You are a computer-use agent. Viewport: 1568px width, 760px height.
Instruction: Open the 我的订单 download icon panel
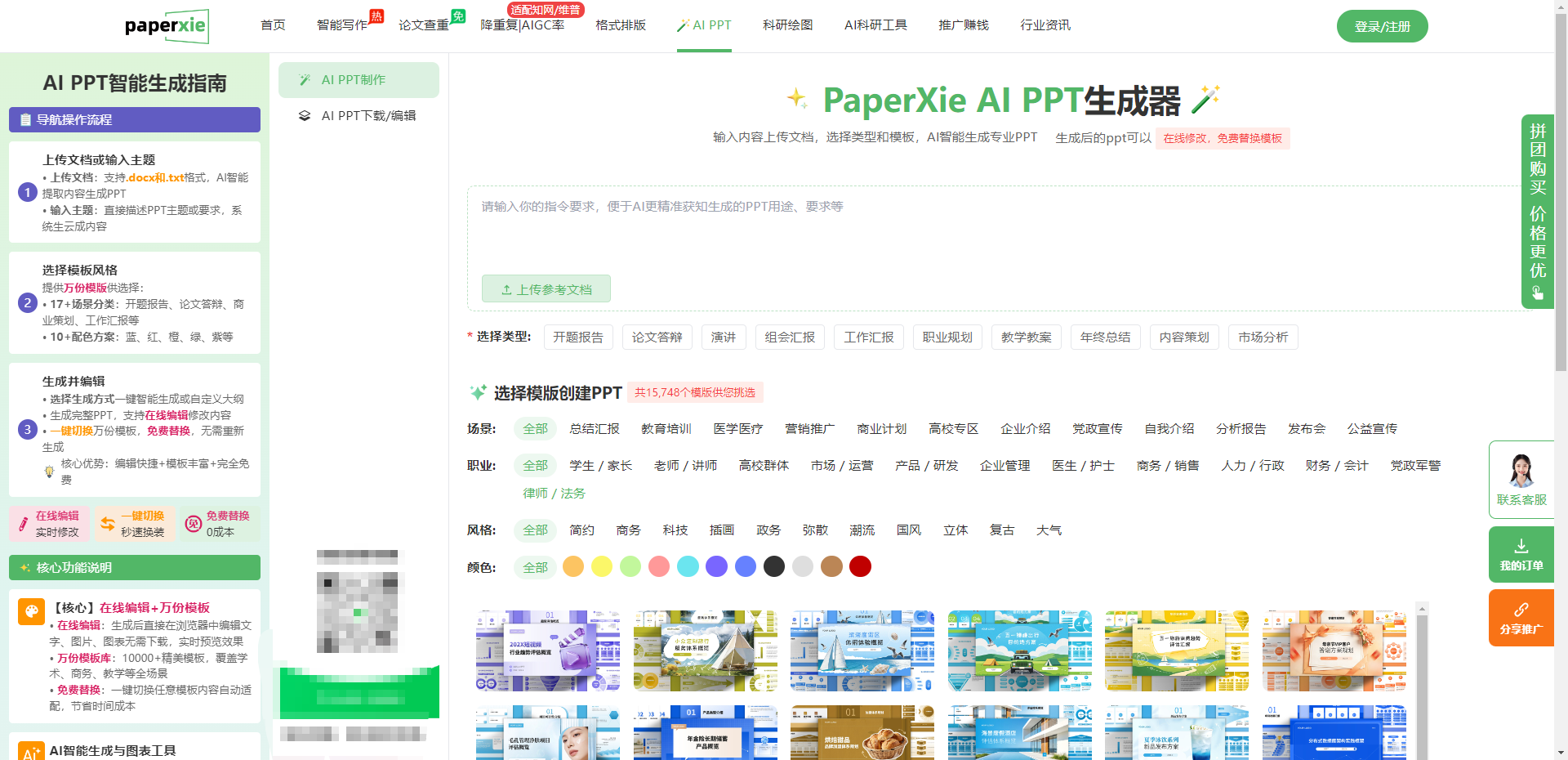click(1521, 553)
